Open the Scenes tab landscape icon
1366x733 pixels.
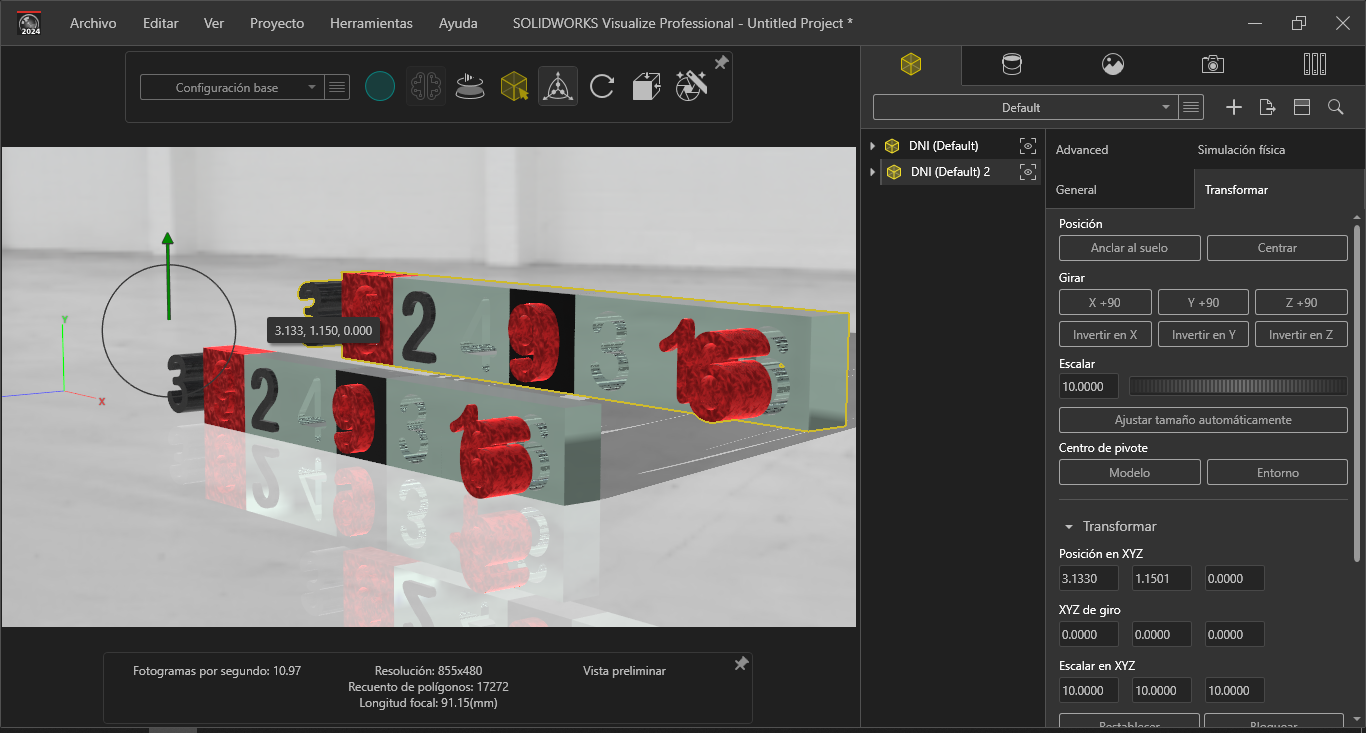click(x=1113, y=64)
